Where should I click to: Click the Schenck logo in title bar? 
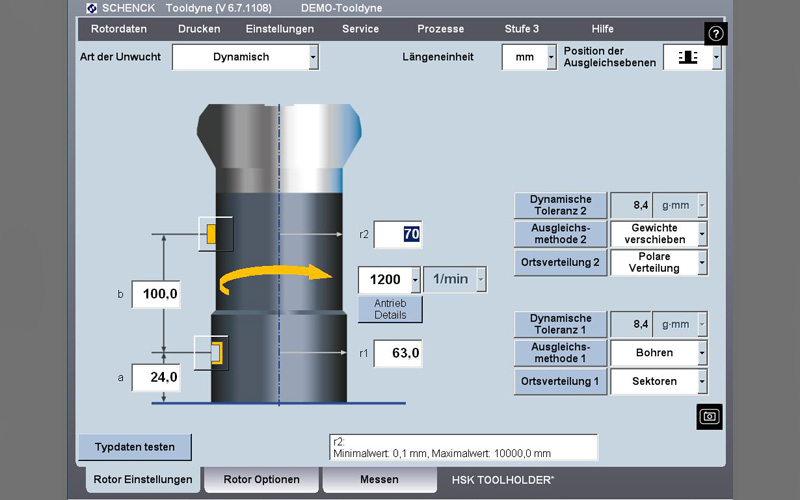[x=92, y=8]
